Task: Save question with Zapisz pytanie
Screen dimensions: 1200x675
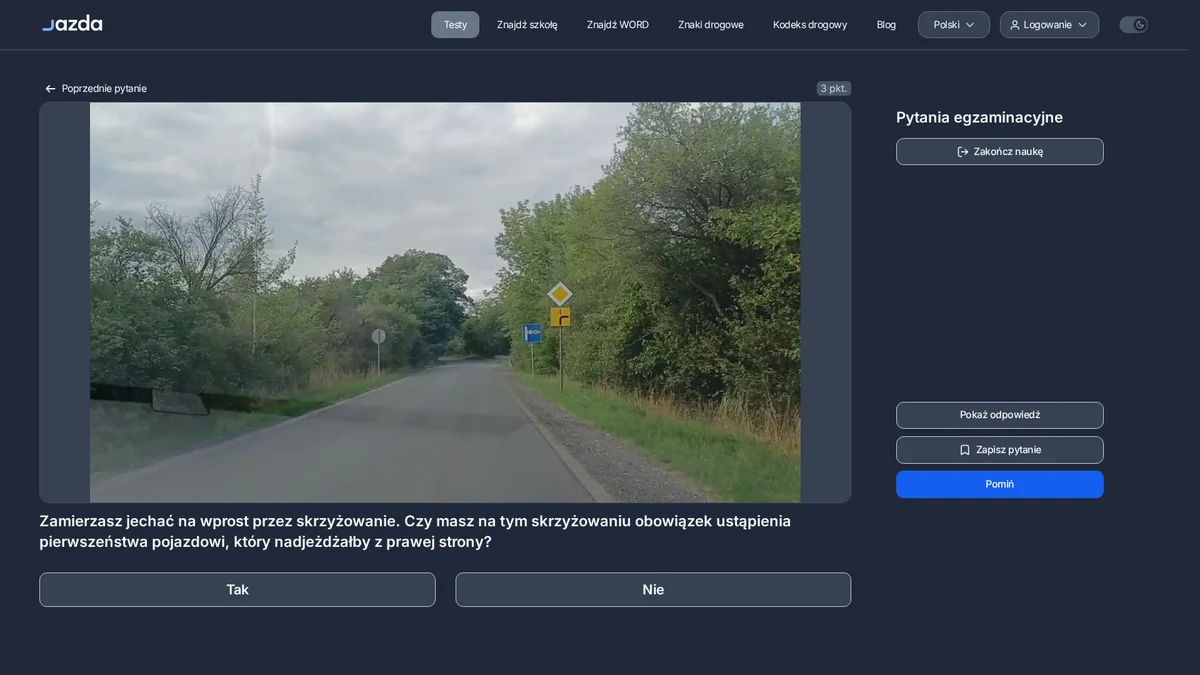Action: pyautogui.click(x=1000, y=450)
